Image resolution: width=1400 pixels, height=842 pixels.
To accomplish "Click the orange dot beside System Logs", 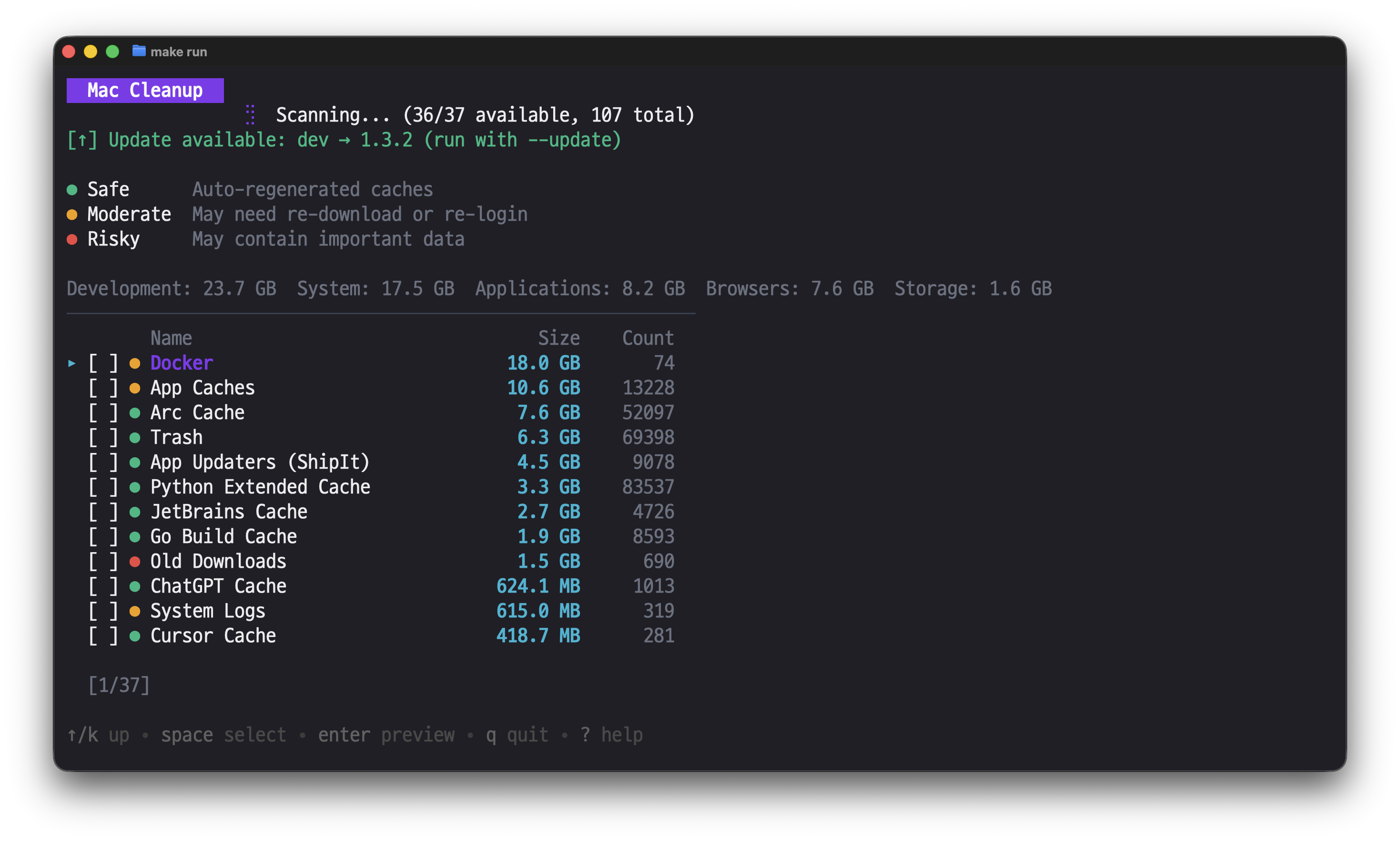I will click(x=135, y=611).
